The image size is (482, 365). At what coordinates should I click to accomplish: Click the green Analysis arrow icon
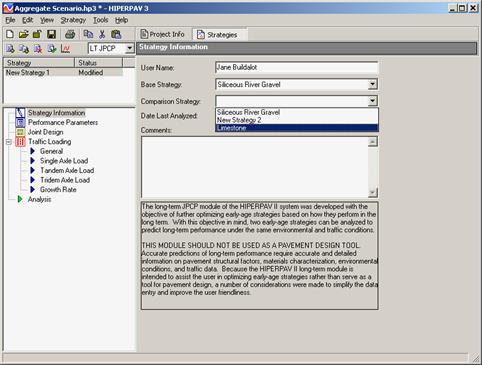click(x=20, y=199)
